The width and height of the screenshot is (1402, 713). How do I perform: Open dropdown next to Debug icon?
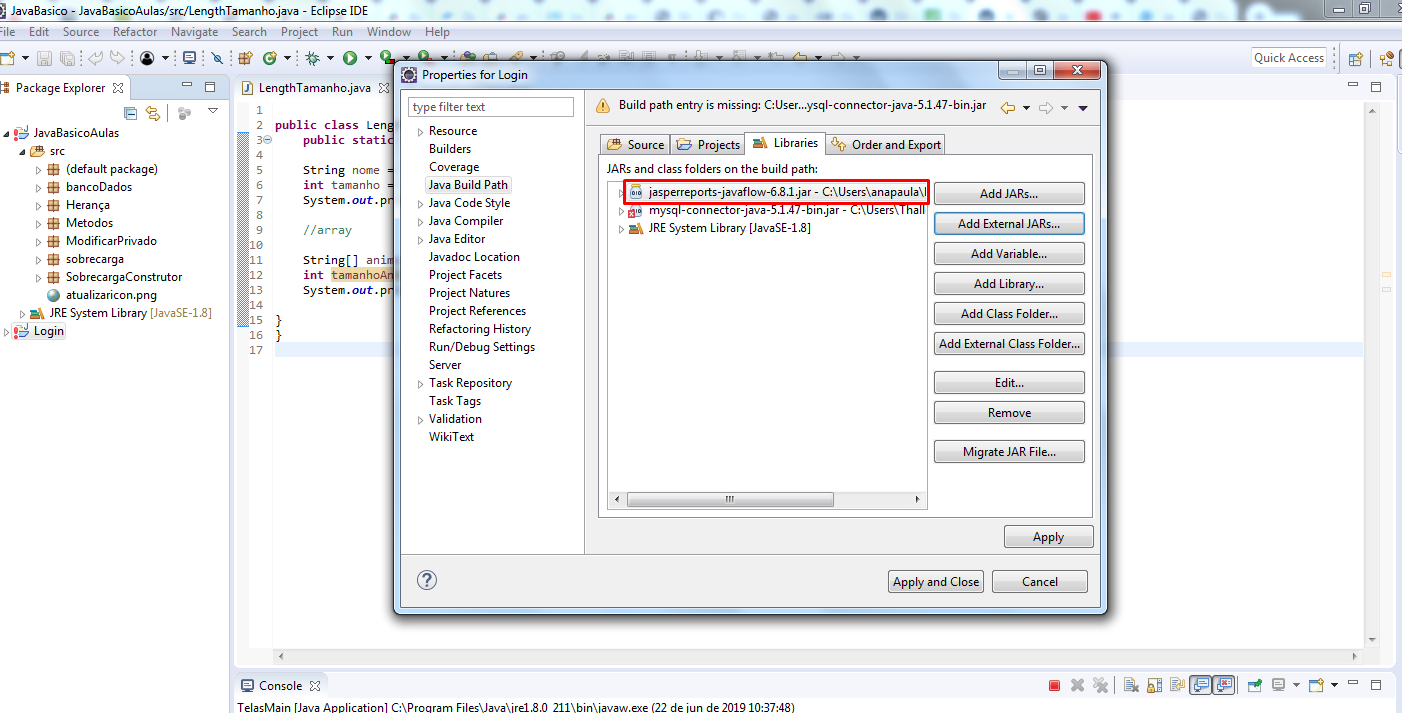click(330, 59)
